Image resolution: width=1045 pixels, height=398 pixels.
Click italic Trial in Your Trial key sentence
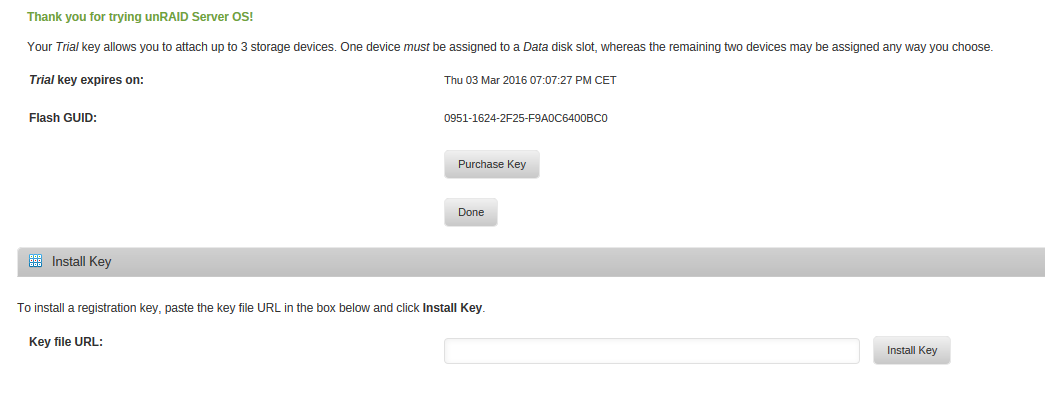[x=67, y=47]
